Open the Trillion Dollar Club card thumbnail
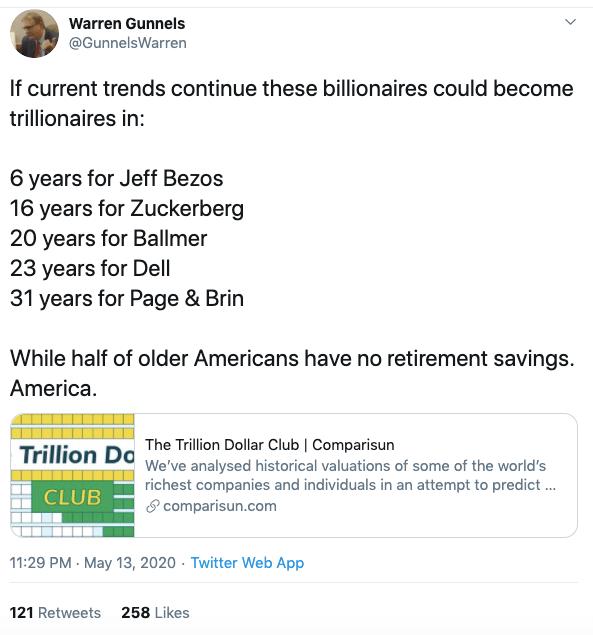The height and width of the screenshot is (635, 593). click(x=73, y=475)
